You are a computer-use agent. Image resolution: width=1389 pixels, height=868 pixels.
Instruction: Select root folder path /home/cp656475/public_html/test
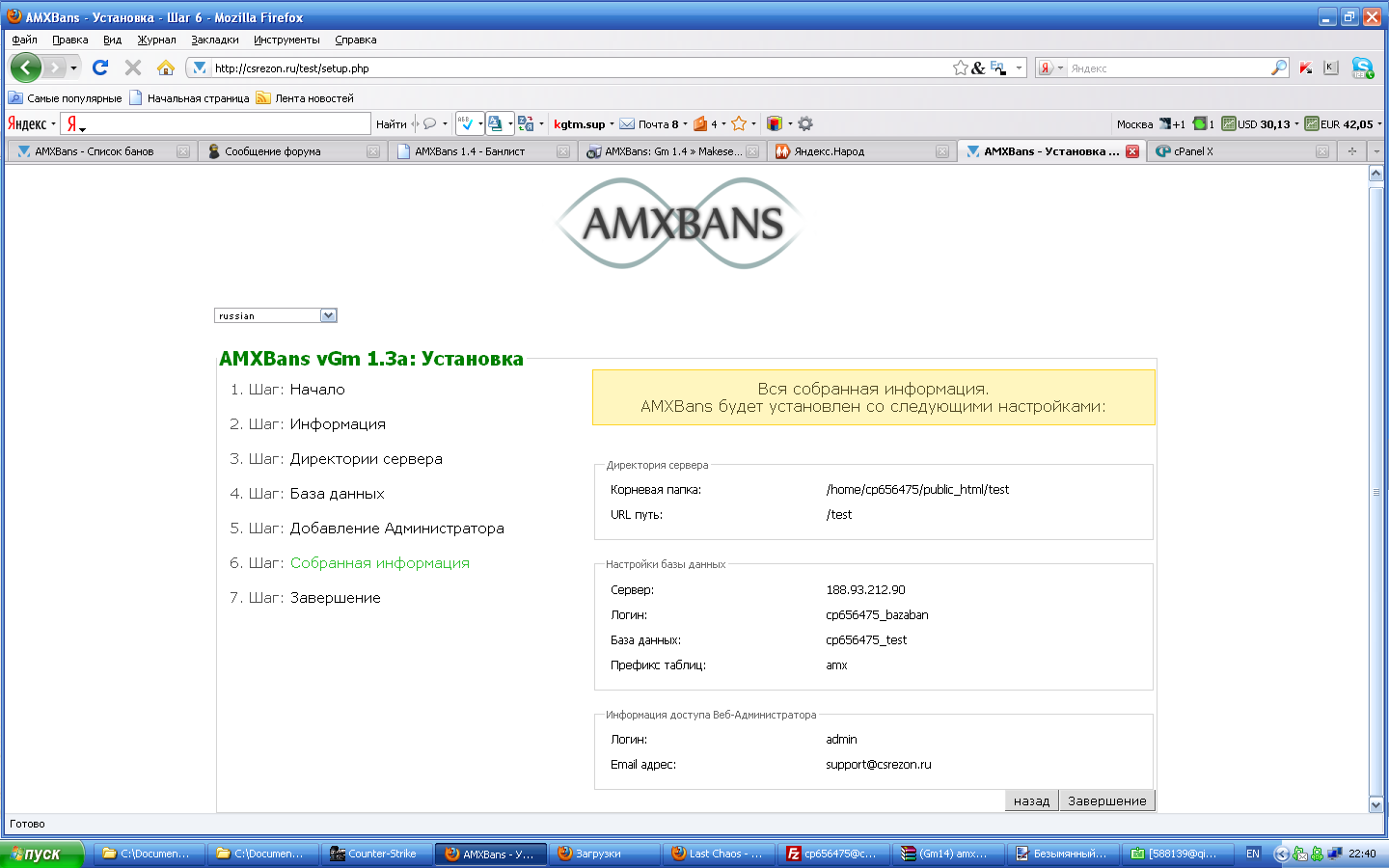point(917,490)
